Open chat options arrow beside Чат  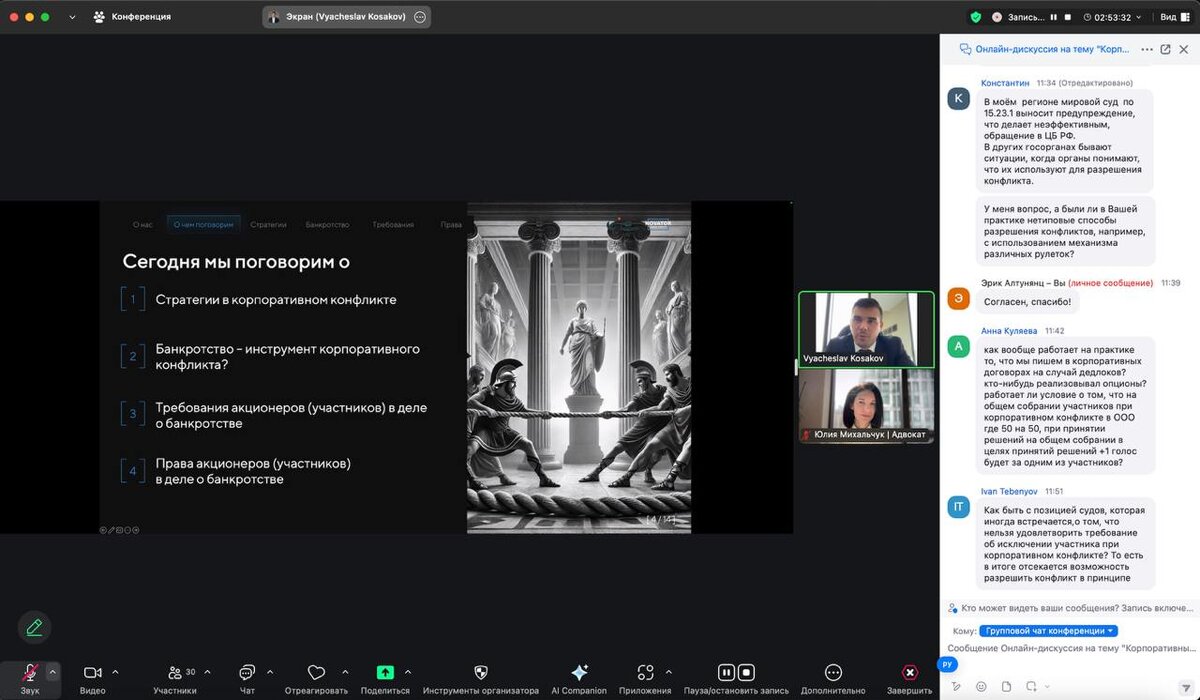click(270, 671)
